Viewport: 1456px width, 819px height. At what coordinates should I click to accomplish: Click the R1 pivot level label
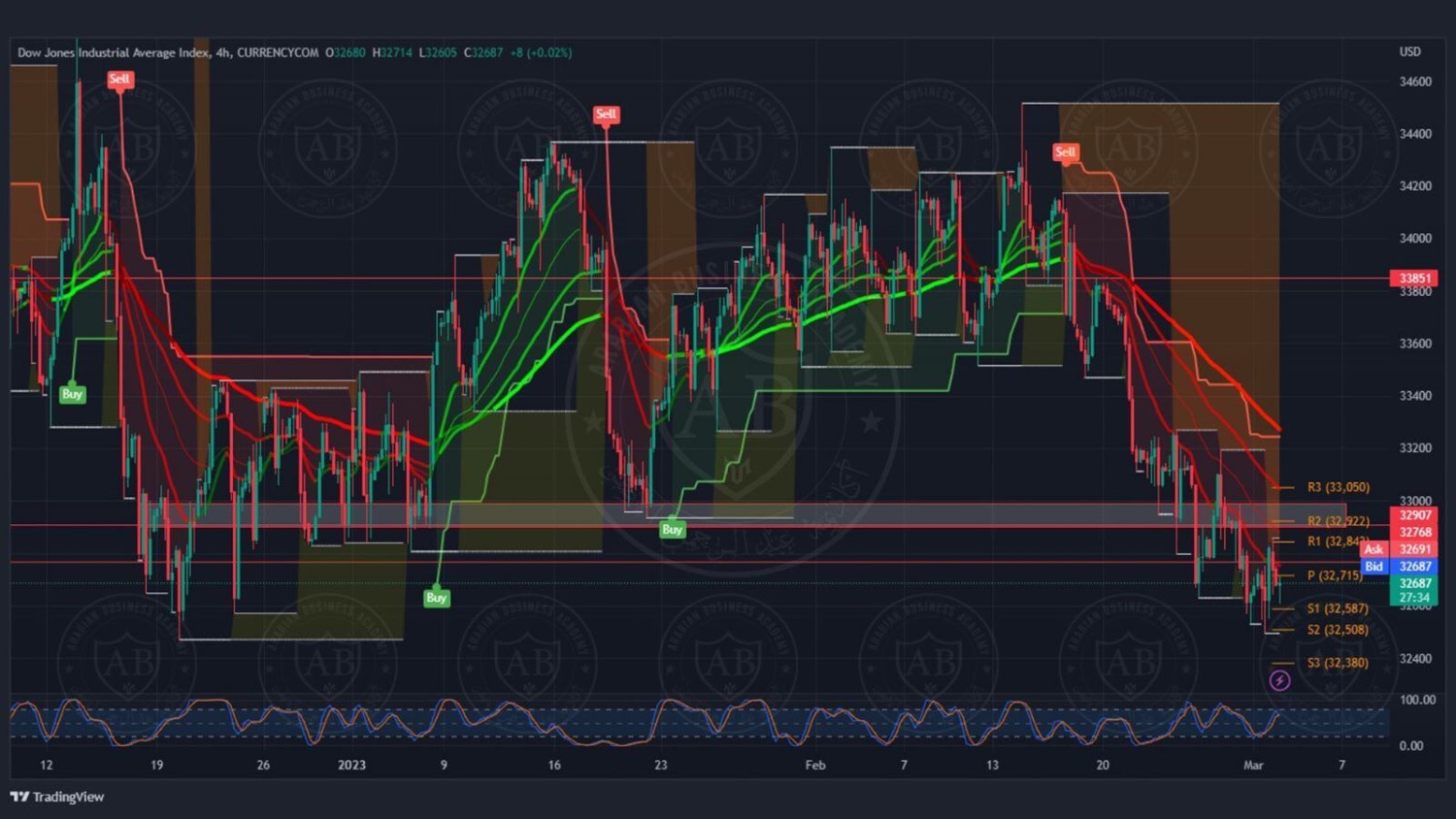(x=1338, y=541)
